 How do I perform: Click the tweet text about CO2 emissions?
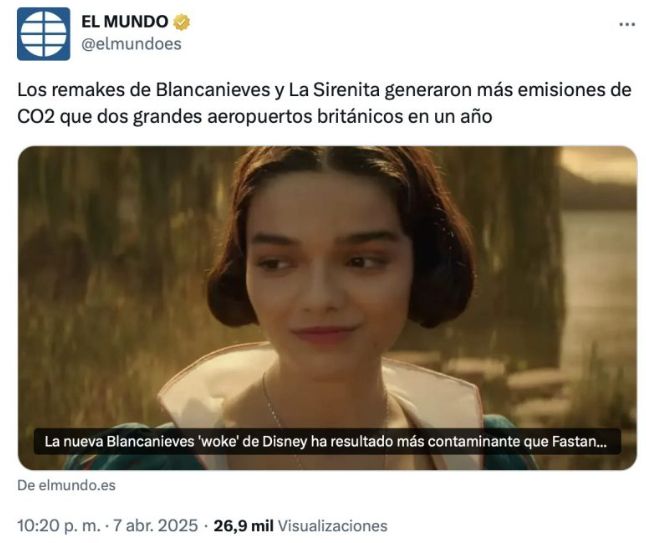(324, 103)
